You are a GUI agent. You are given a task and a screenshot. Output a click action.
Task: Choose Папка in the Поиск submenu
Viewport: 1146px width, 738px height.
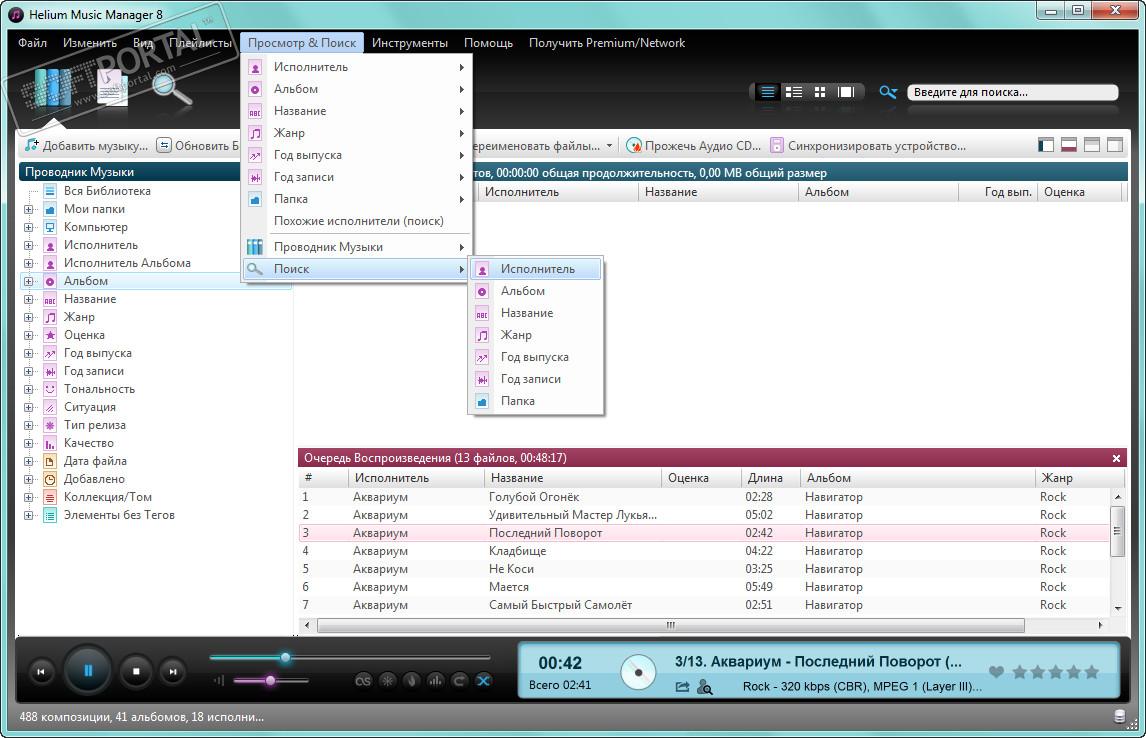pos(536,400)
